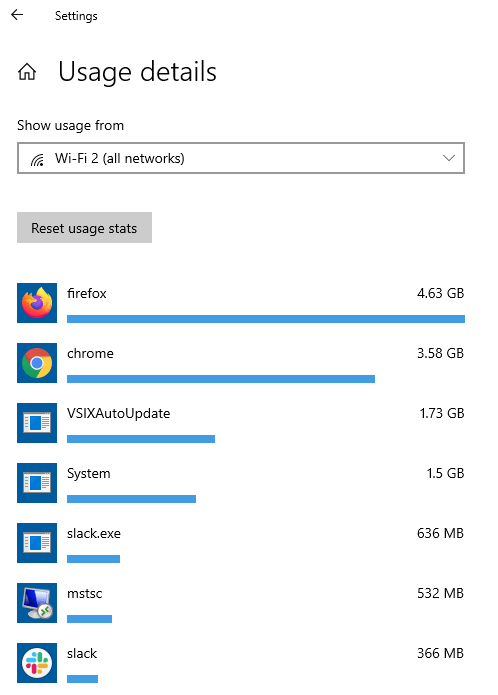Click the 'Show usage from' label
The image size is (498, 695).
pyautogui.click(x=70, y=125)
